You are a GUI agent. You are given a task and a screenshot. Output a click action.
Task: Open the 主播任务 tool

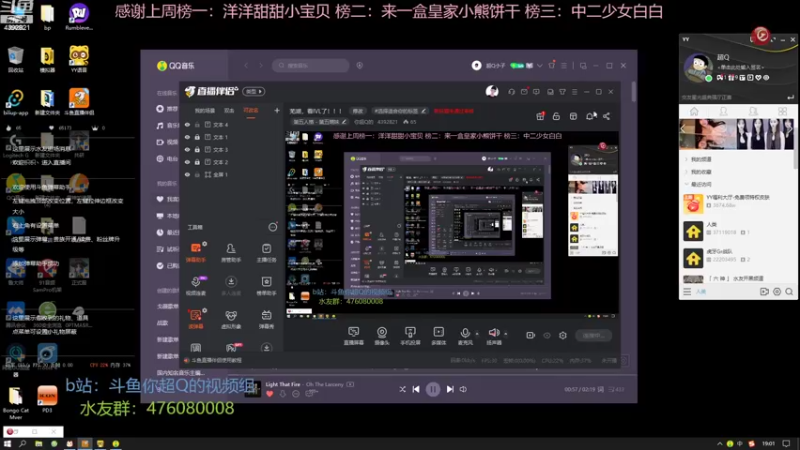pos(266,252)
